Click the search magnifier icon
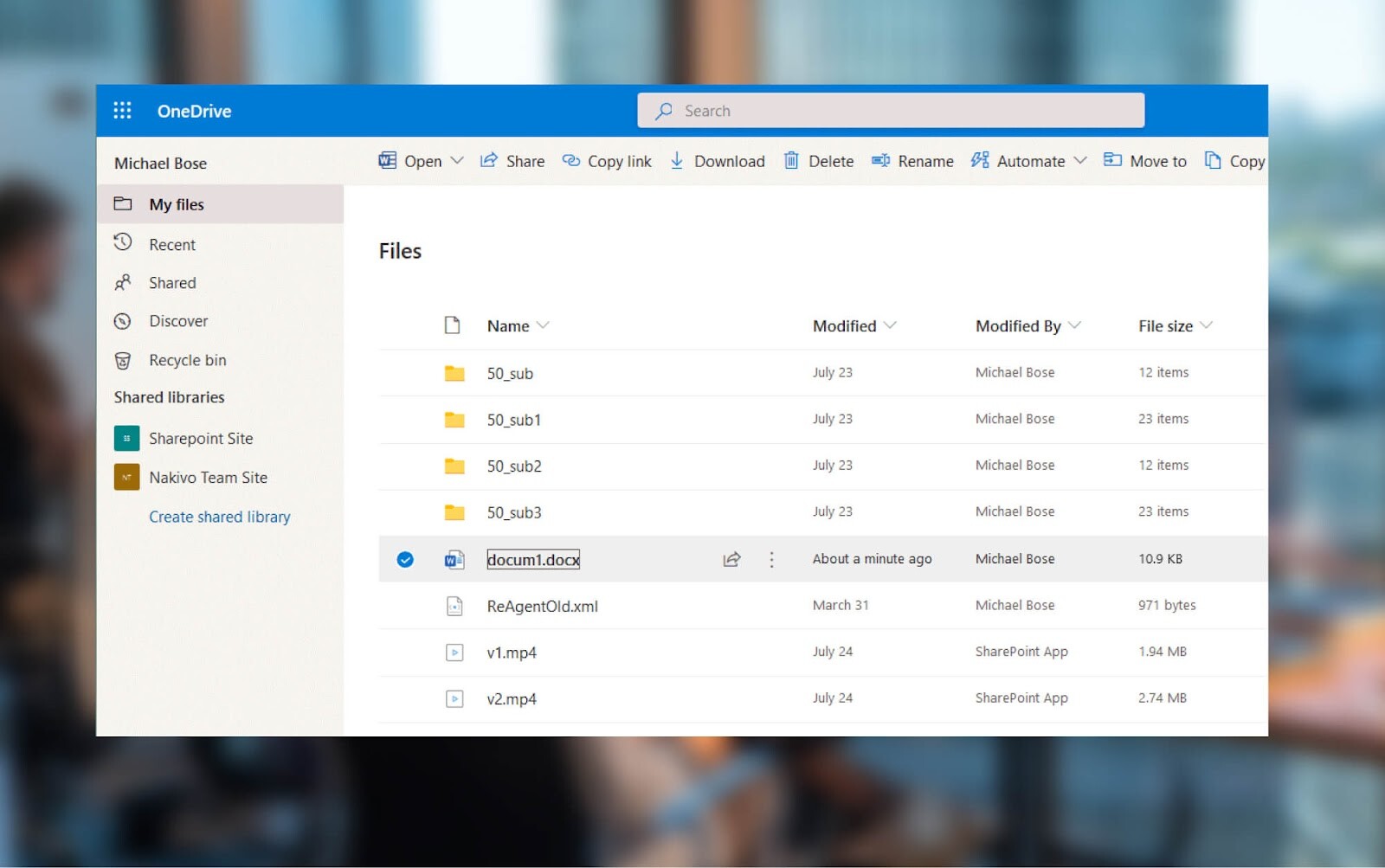Screen dimensions: 1385x868 [x=664, y=111]
